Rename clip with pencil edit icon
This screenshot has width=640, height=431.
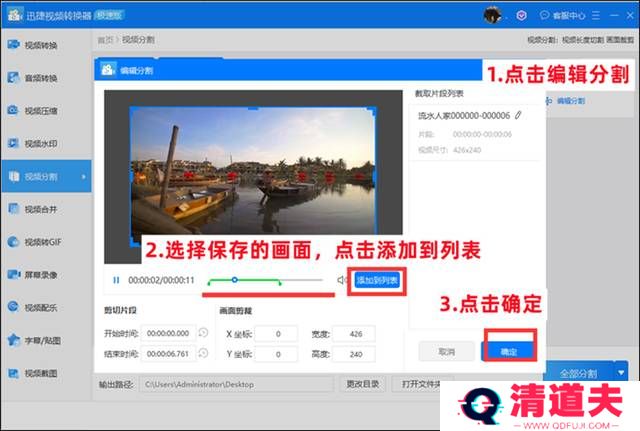tap(518, 116)
